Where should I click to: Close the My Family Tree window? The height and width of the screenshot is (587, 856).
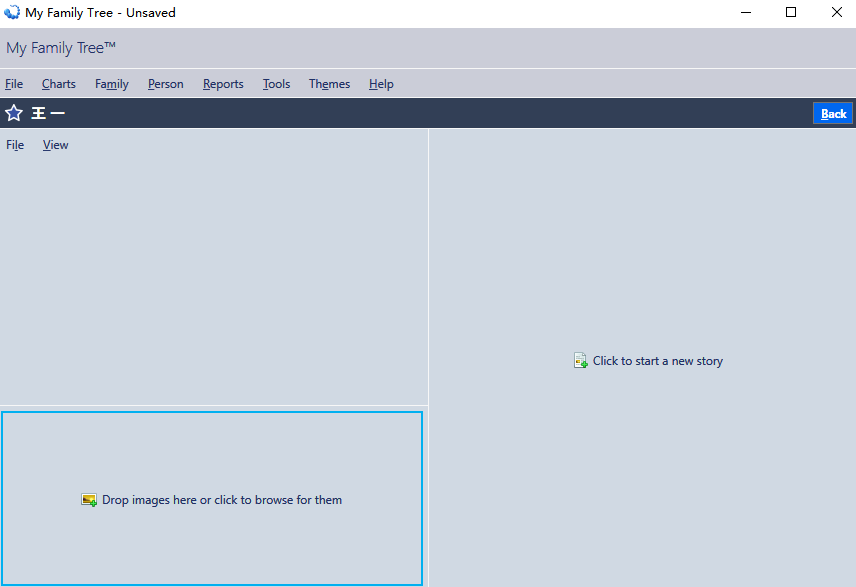tap(836, 12)
